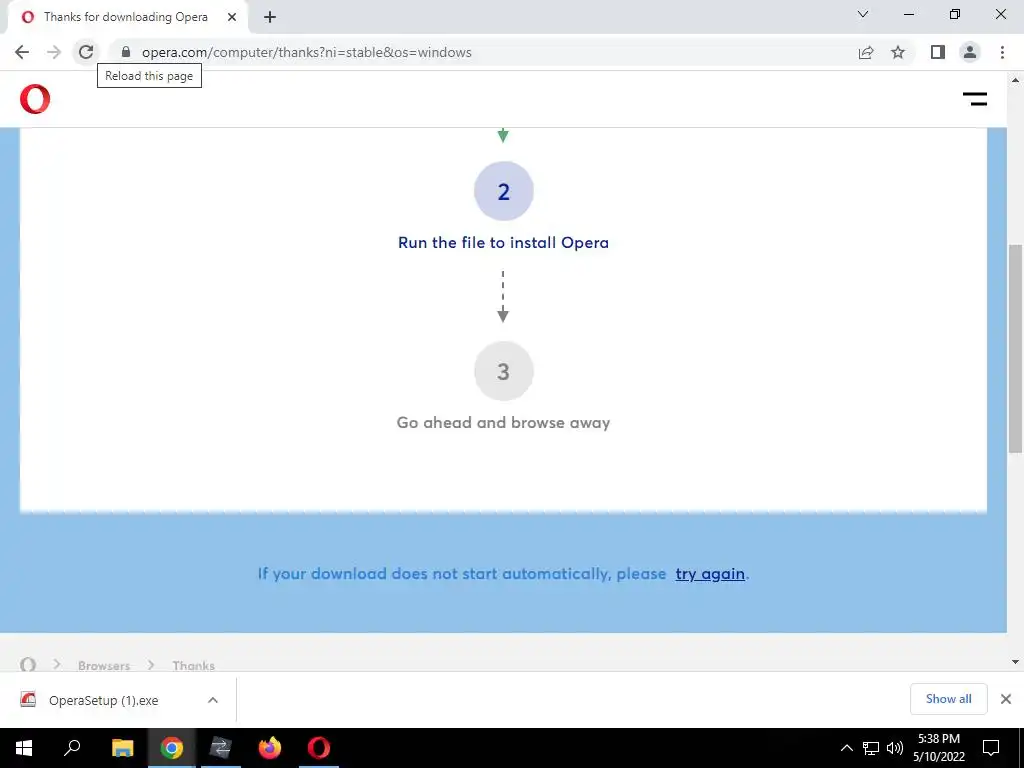
Task: Click the volume speaker tray icon
Action: pos(895,748)
